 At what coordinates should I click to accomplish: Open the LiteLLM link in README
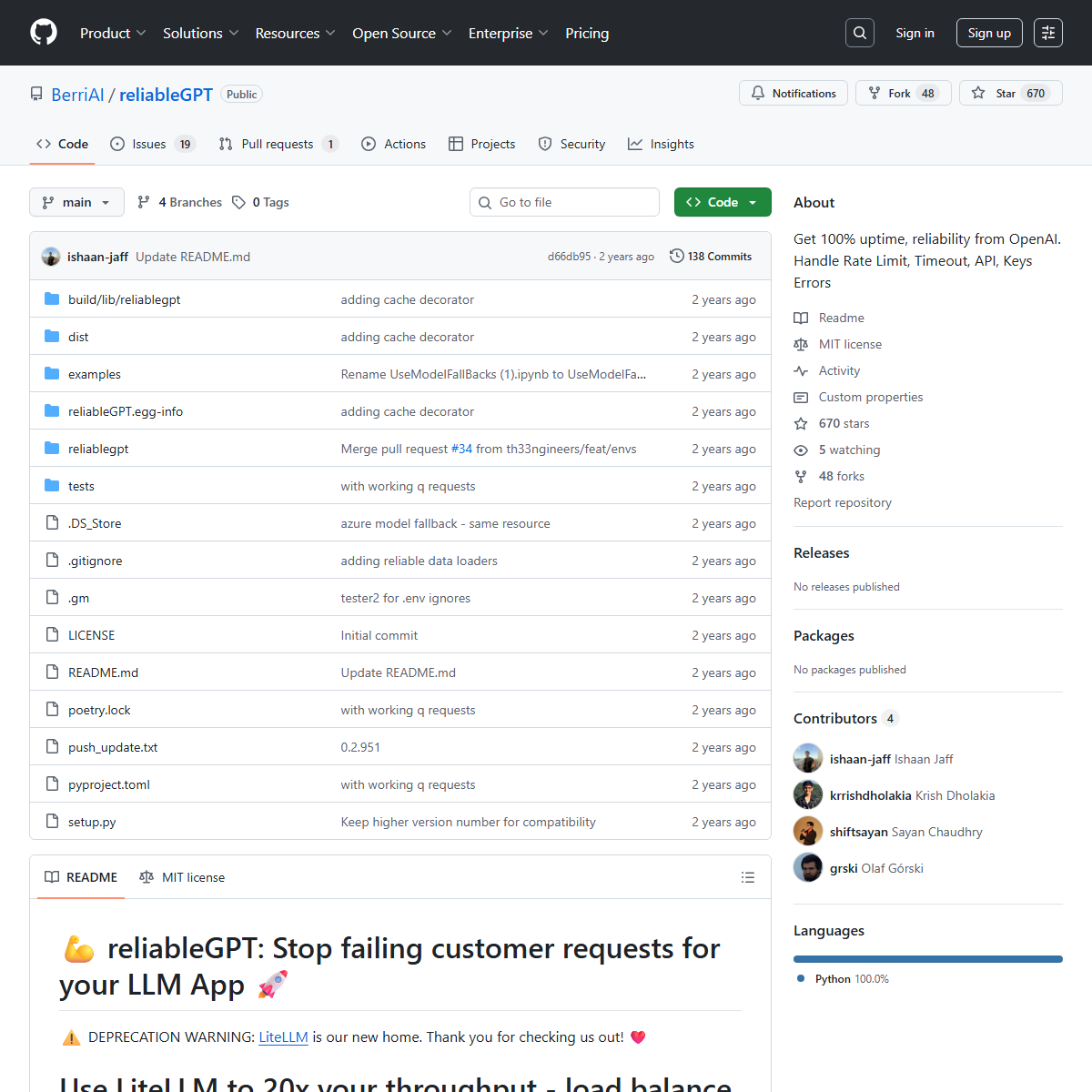[283, 1036]
